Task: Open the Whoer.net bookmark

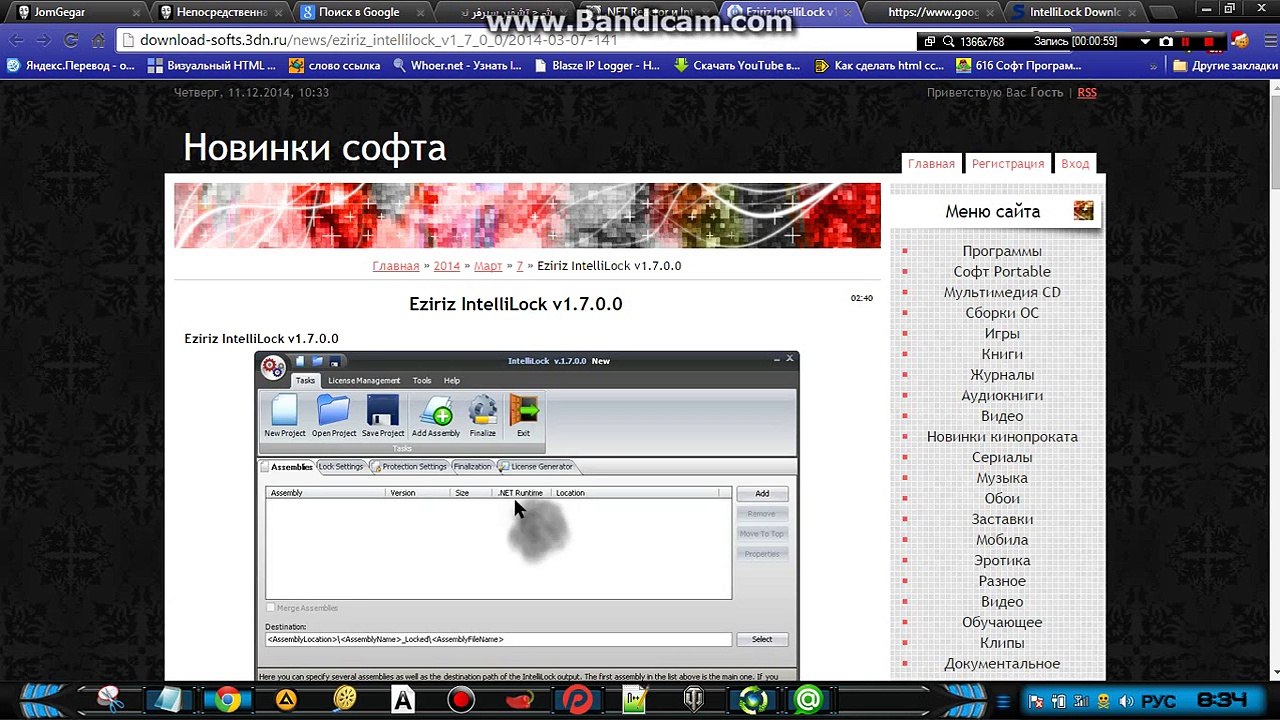Action: pos(458,66)
